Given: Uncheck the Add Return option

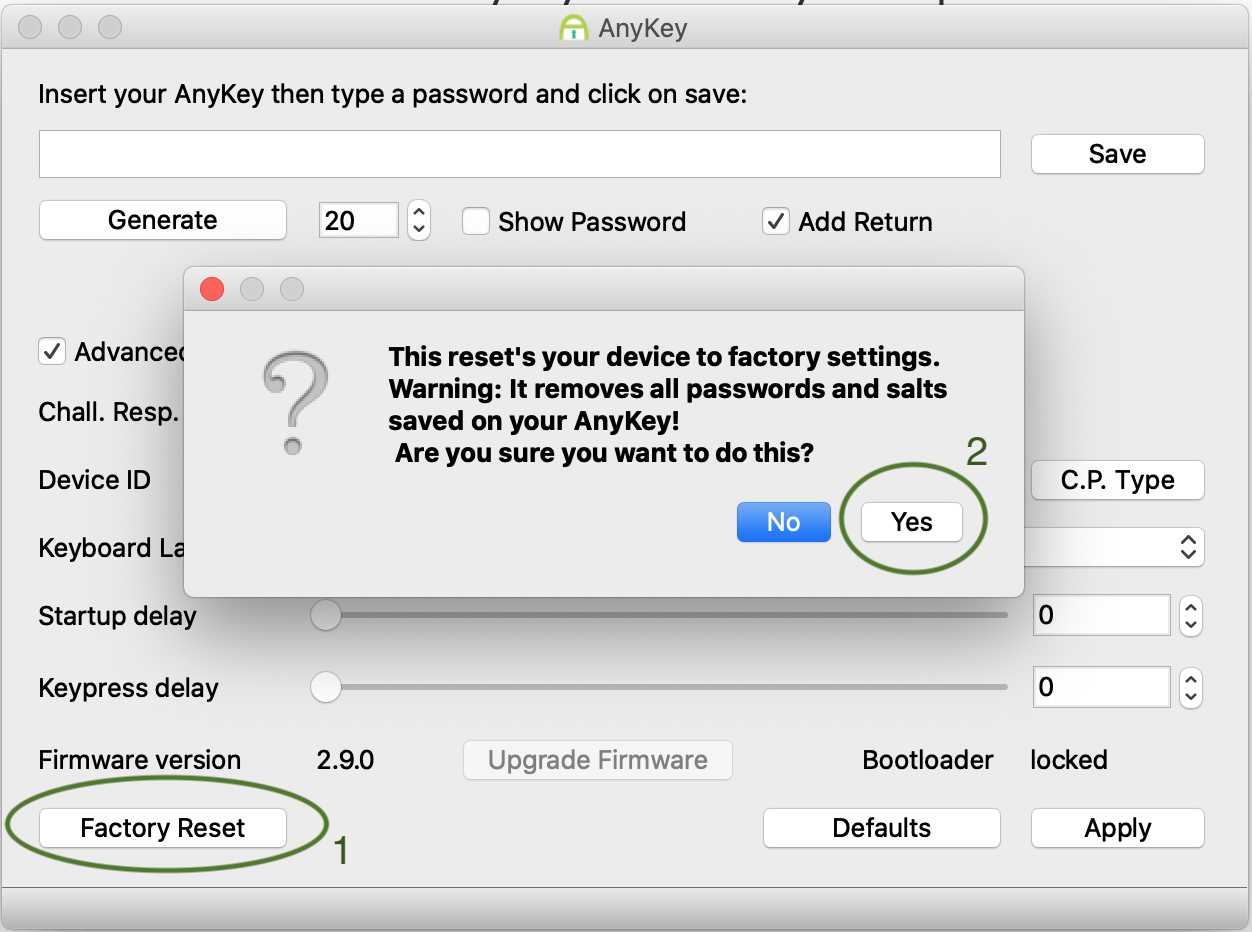Looking at the screenshot, I should [776, 221].
